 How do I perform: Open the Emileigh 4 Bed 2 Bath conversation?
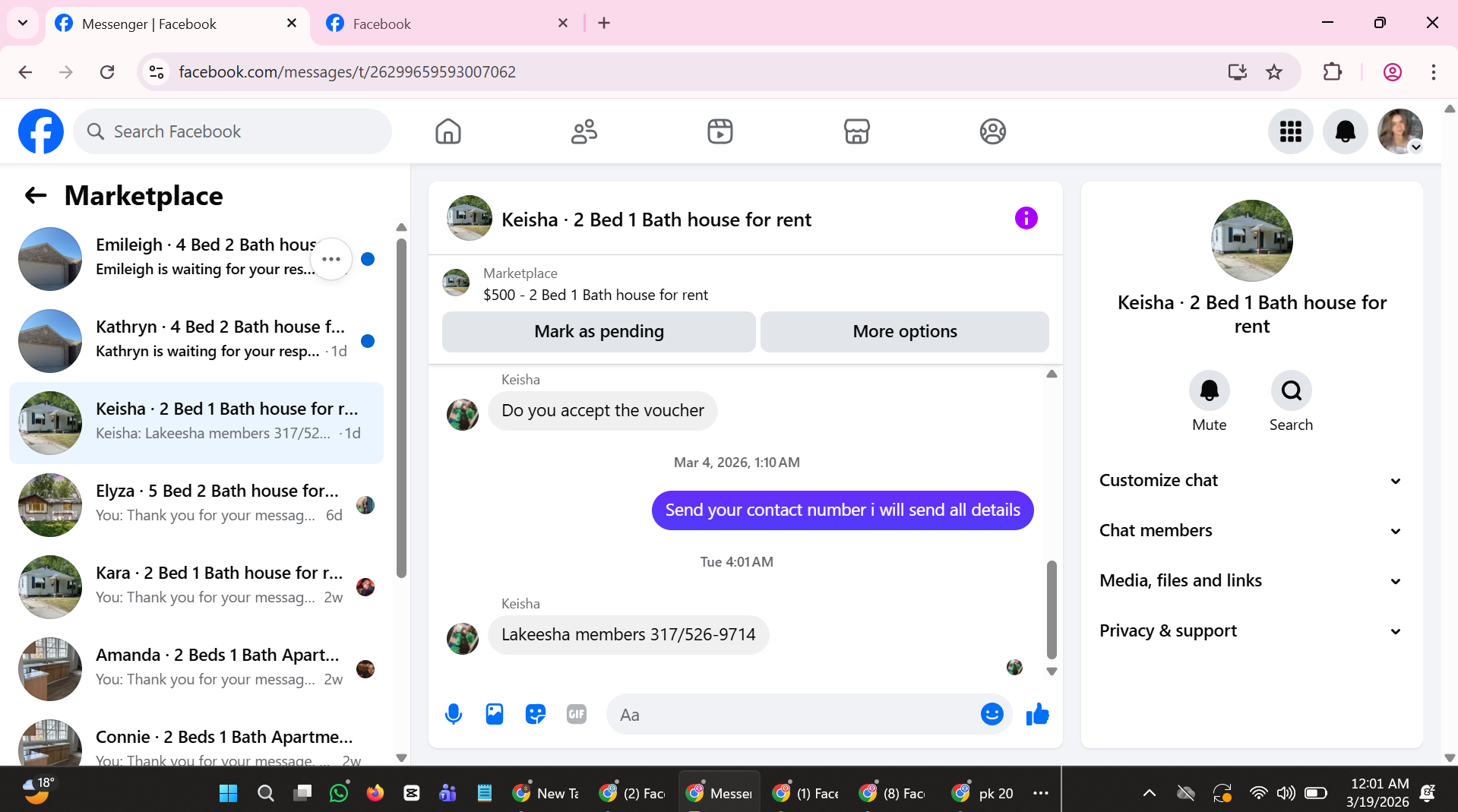point(196,259)
